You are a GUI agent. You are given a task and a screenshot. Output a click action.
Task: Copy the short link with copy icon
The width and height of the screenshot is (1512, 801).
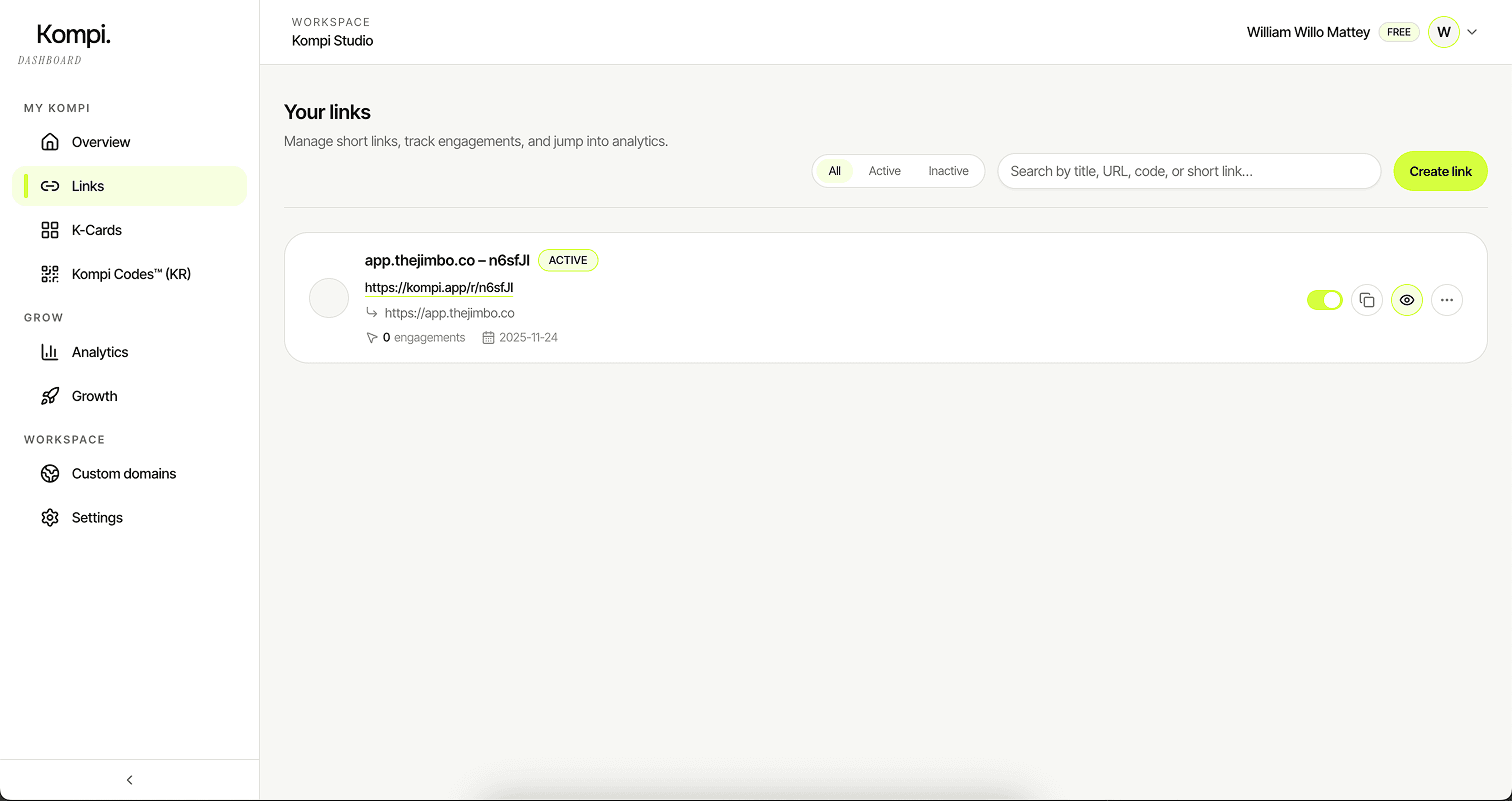1367,300
